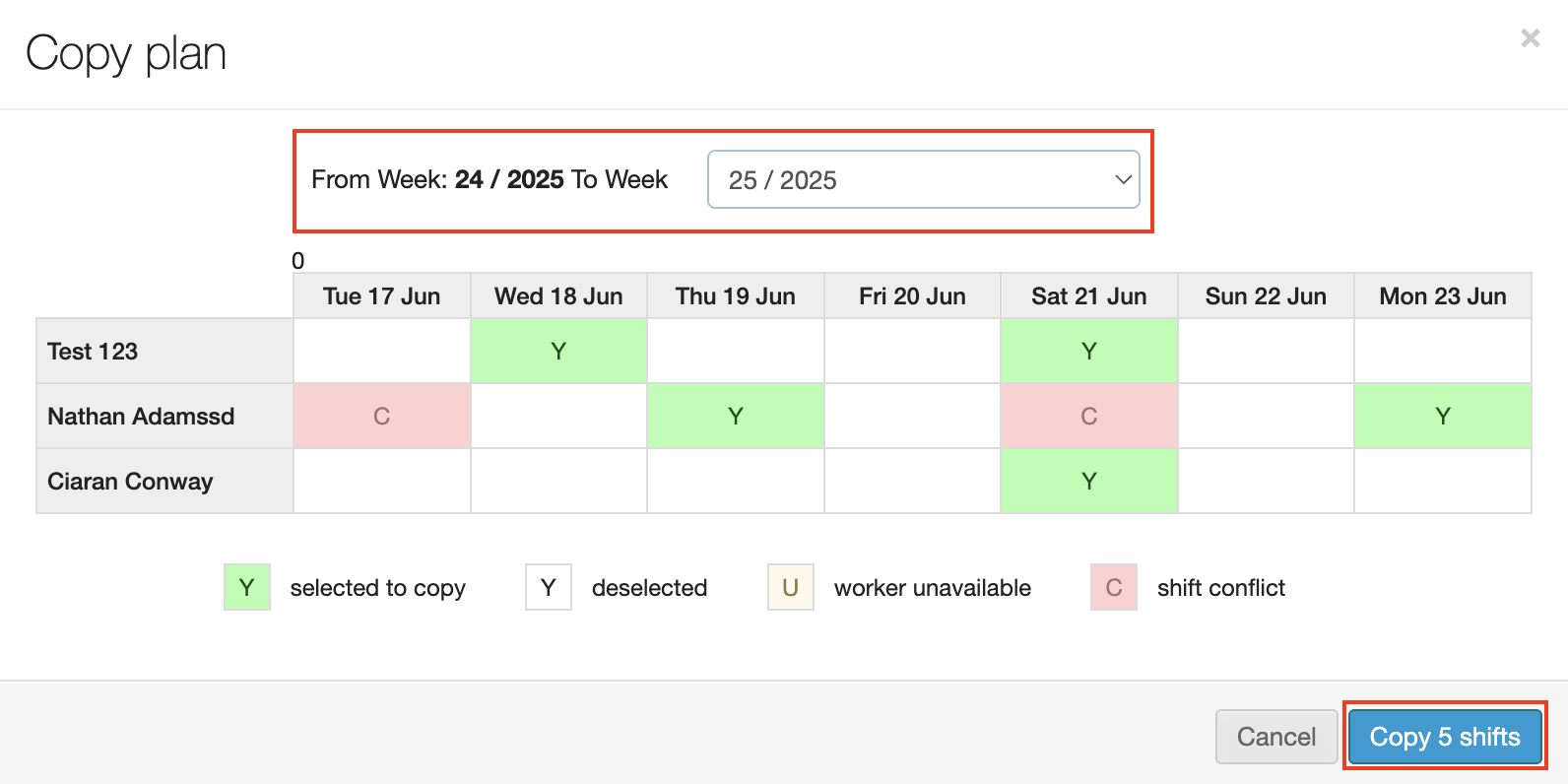
Task: Deselect Test 123 shift on Sat 21 Jun
Action: [1088, 351]
